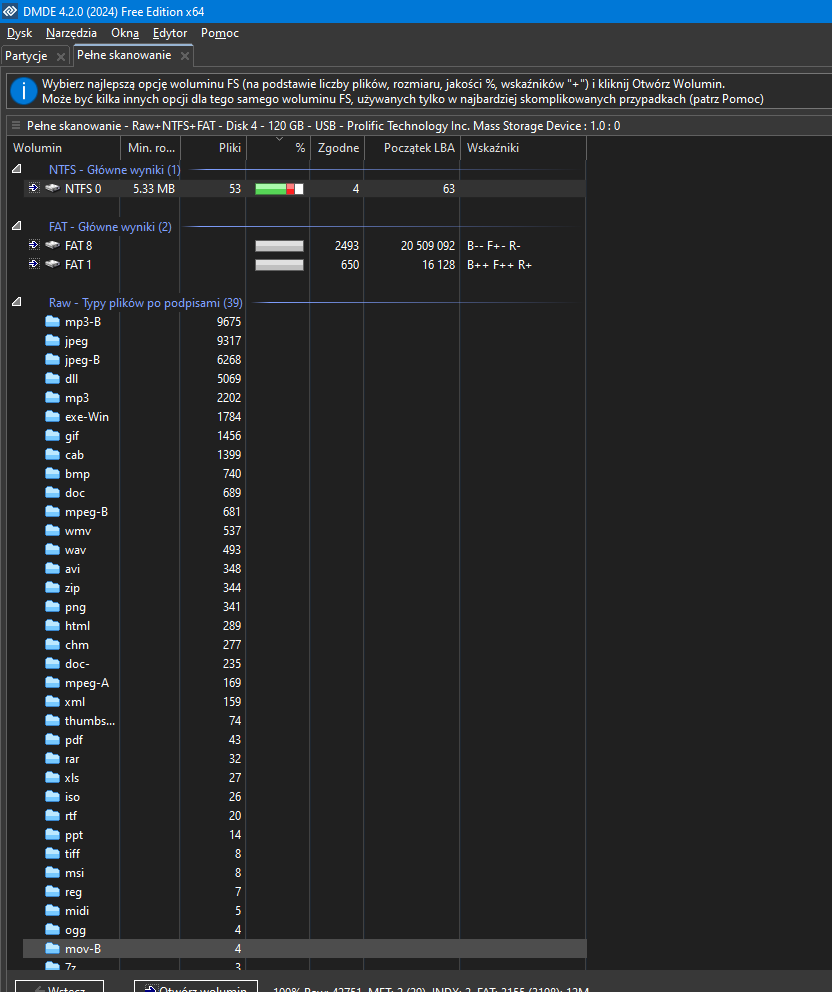
Task: Open the Pomoc menu
Action: 220,33
